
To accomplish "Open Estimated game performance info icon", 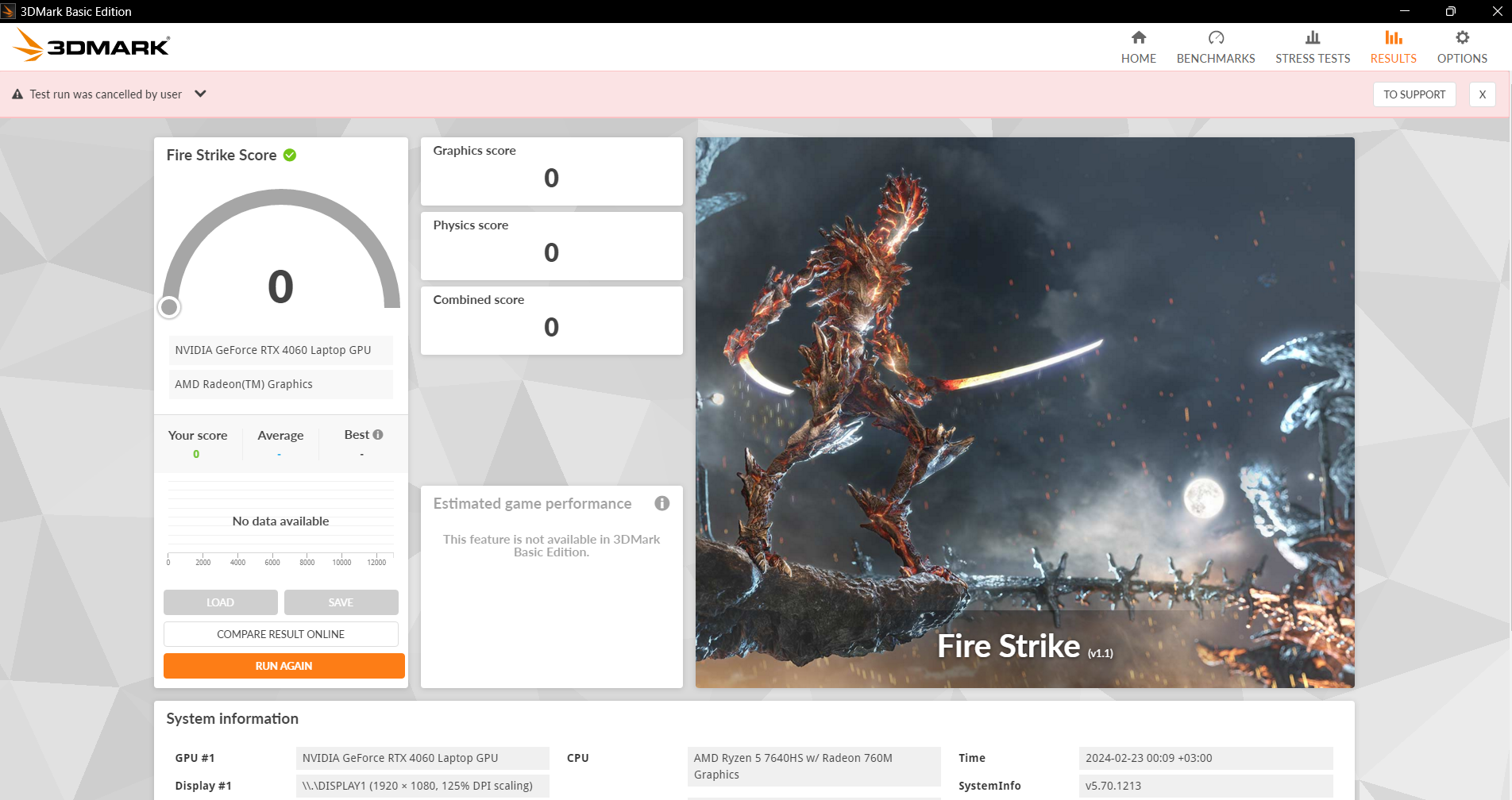I will pos(661,503).
